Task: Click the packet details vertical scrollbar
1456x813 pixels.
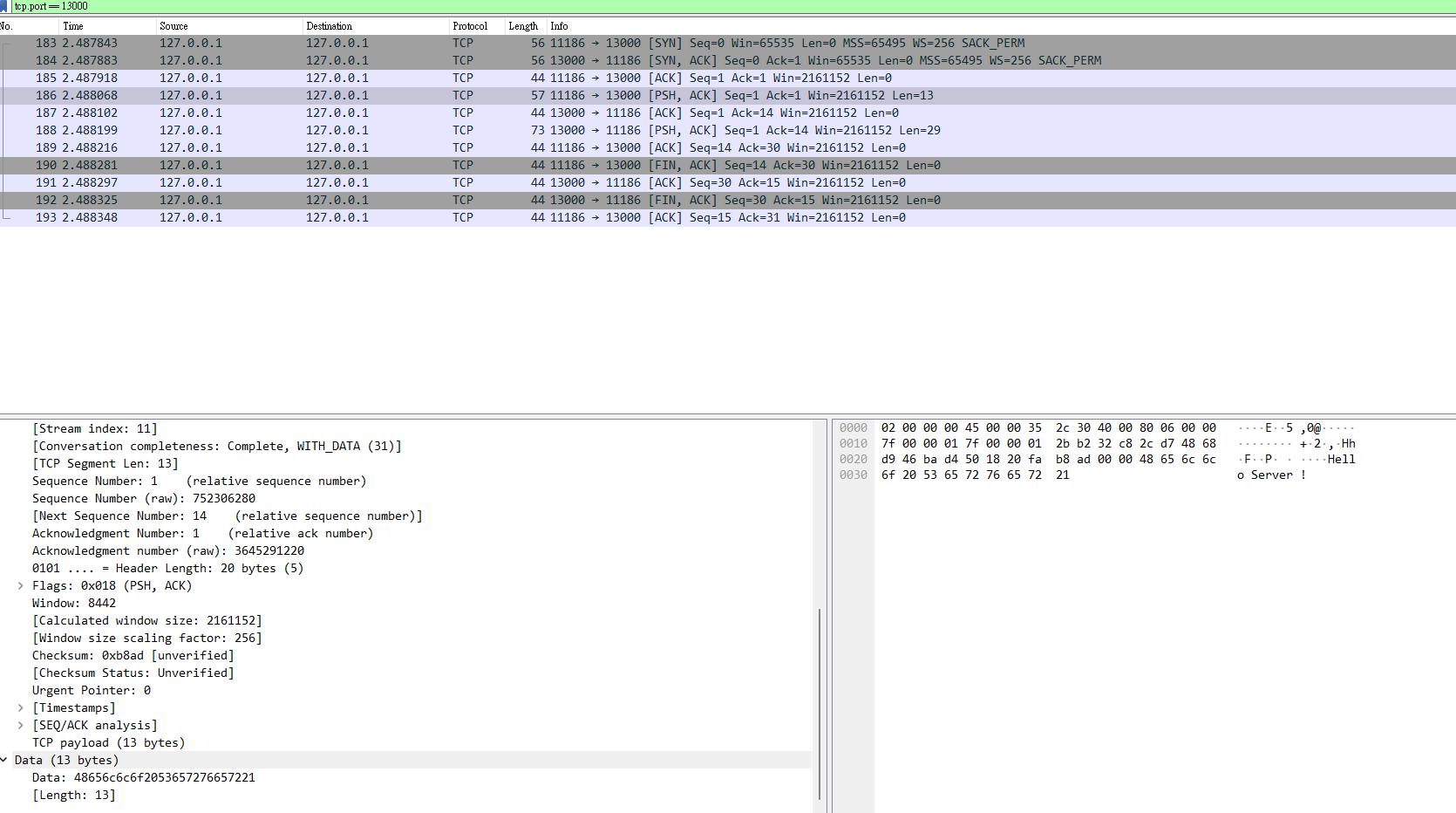Action: point(820,698)
